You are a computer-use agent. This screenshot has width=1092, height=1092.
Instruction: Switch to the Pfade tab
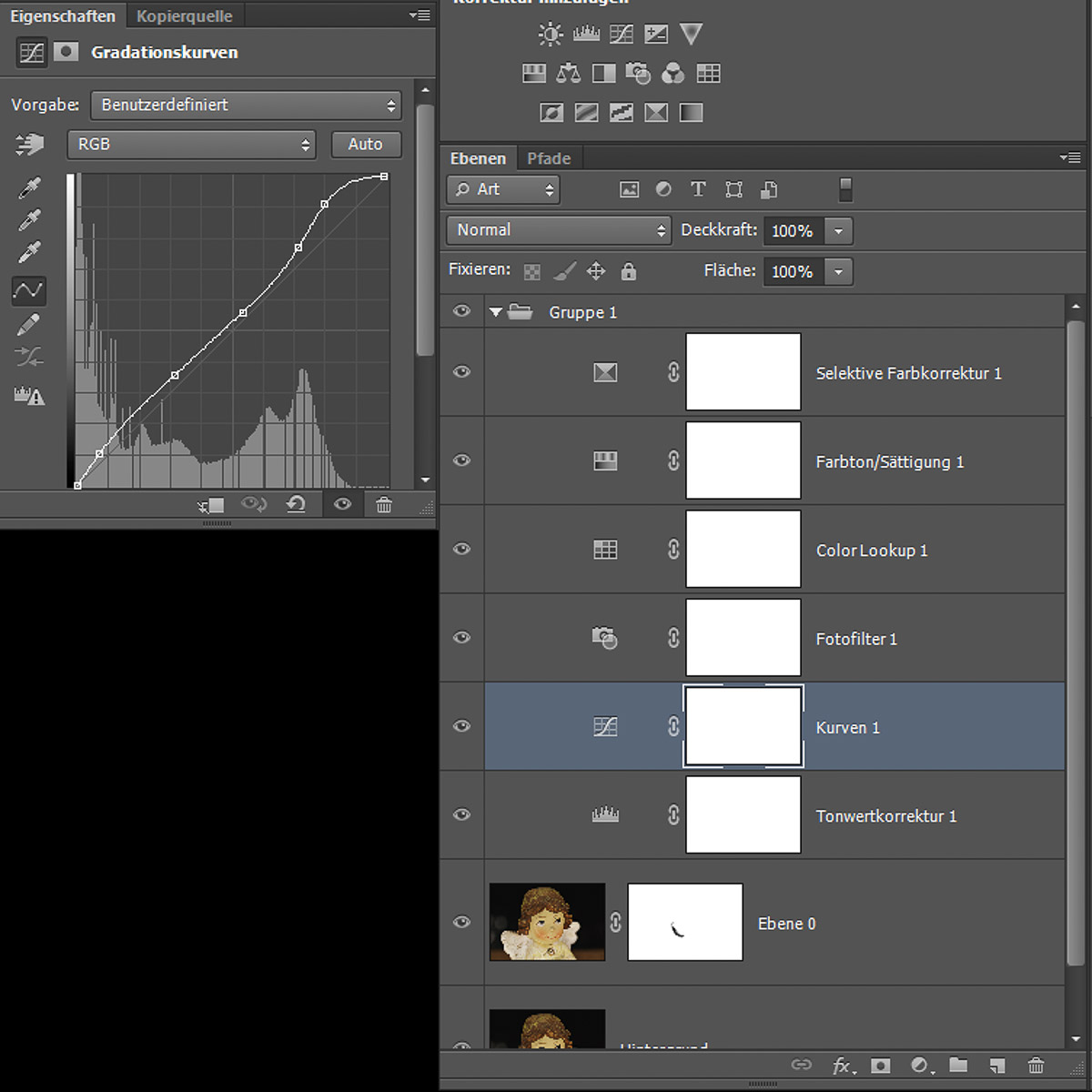tap(549, 158)
